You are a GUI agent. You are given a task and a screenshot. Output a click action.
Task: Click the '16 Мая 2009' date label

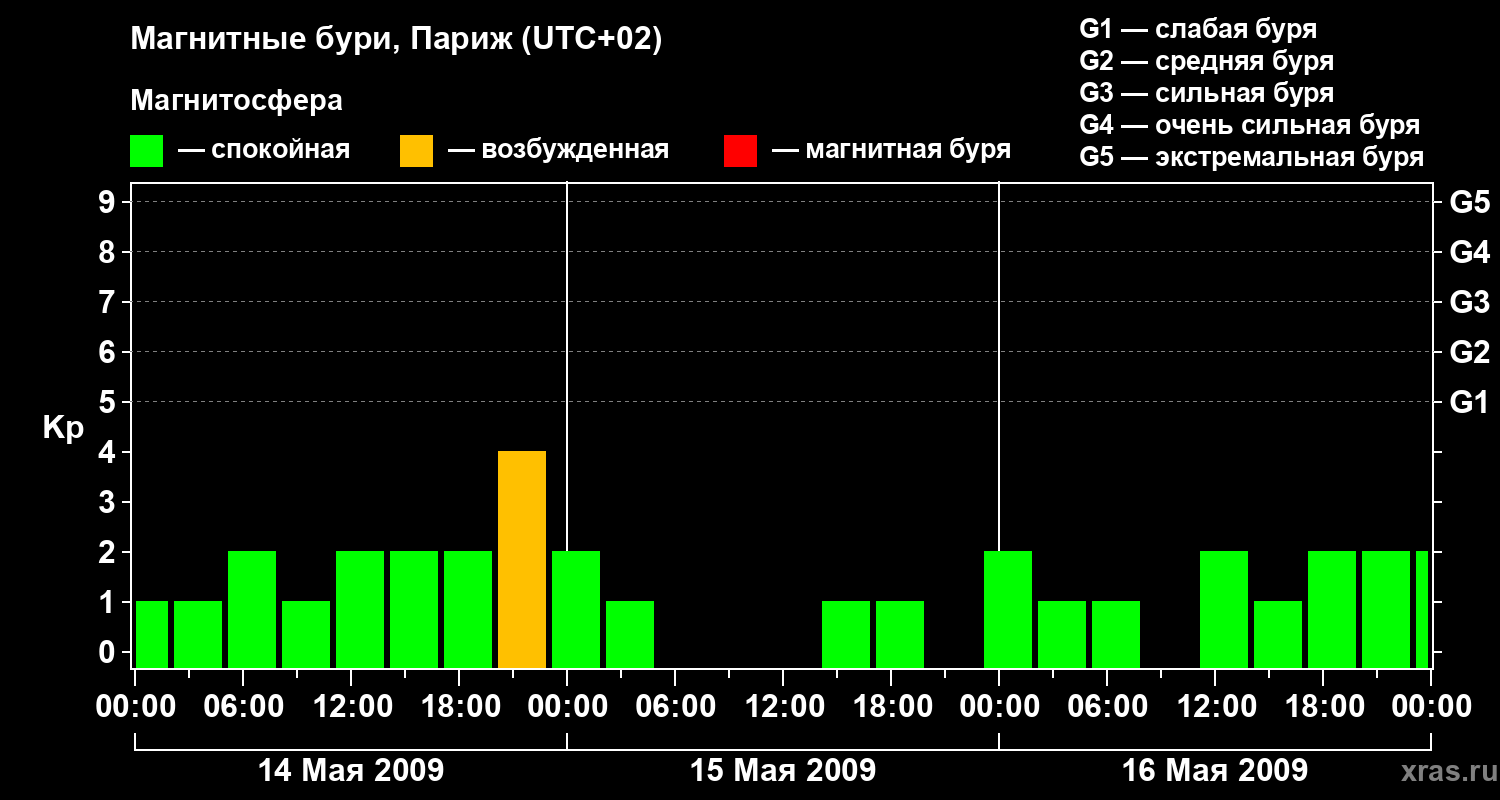tap(1215, 770)
